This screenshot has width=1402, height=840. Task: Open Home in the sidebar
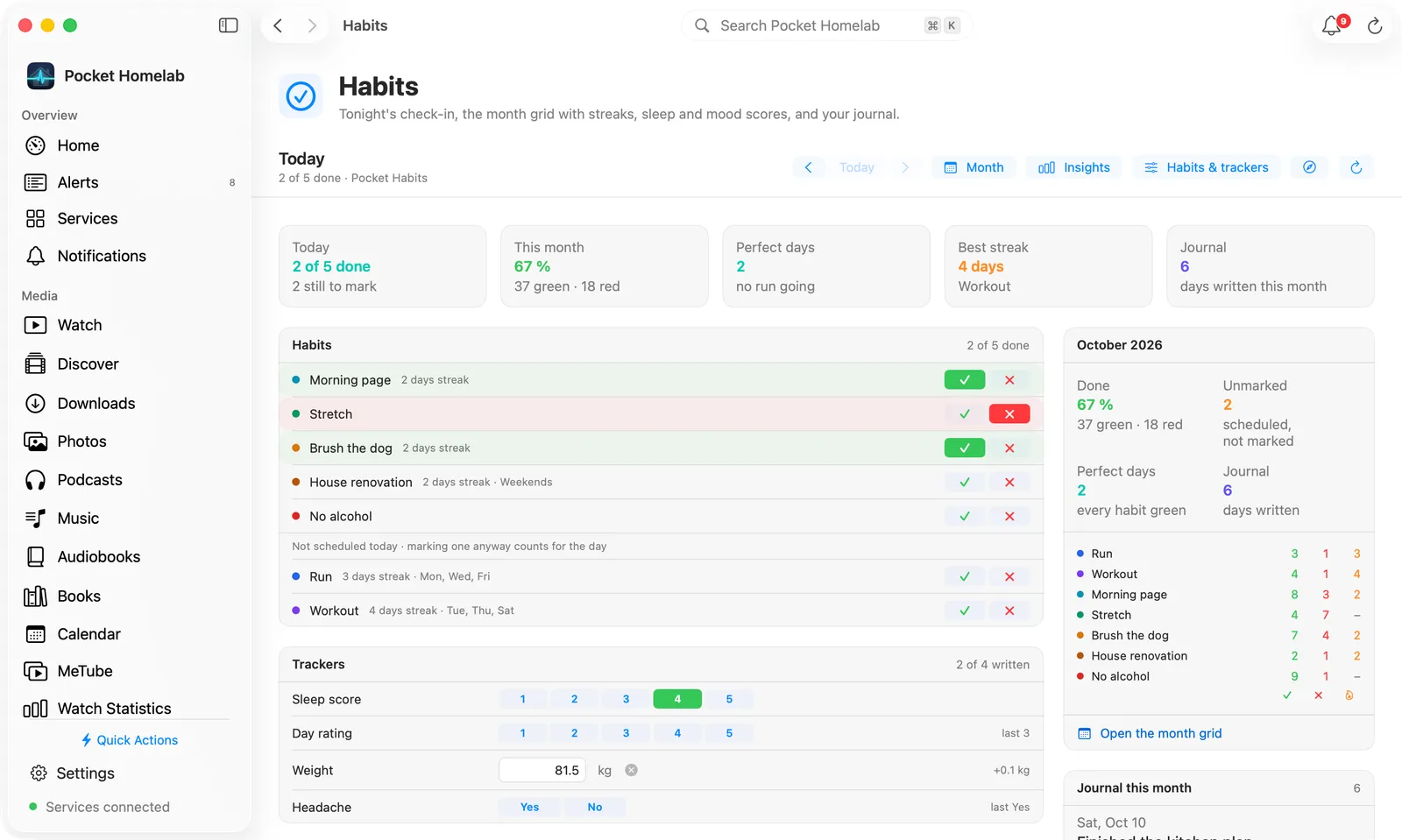[129, 145]
